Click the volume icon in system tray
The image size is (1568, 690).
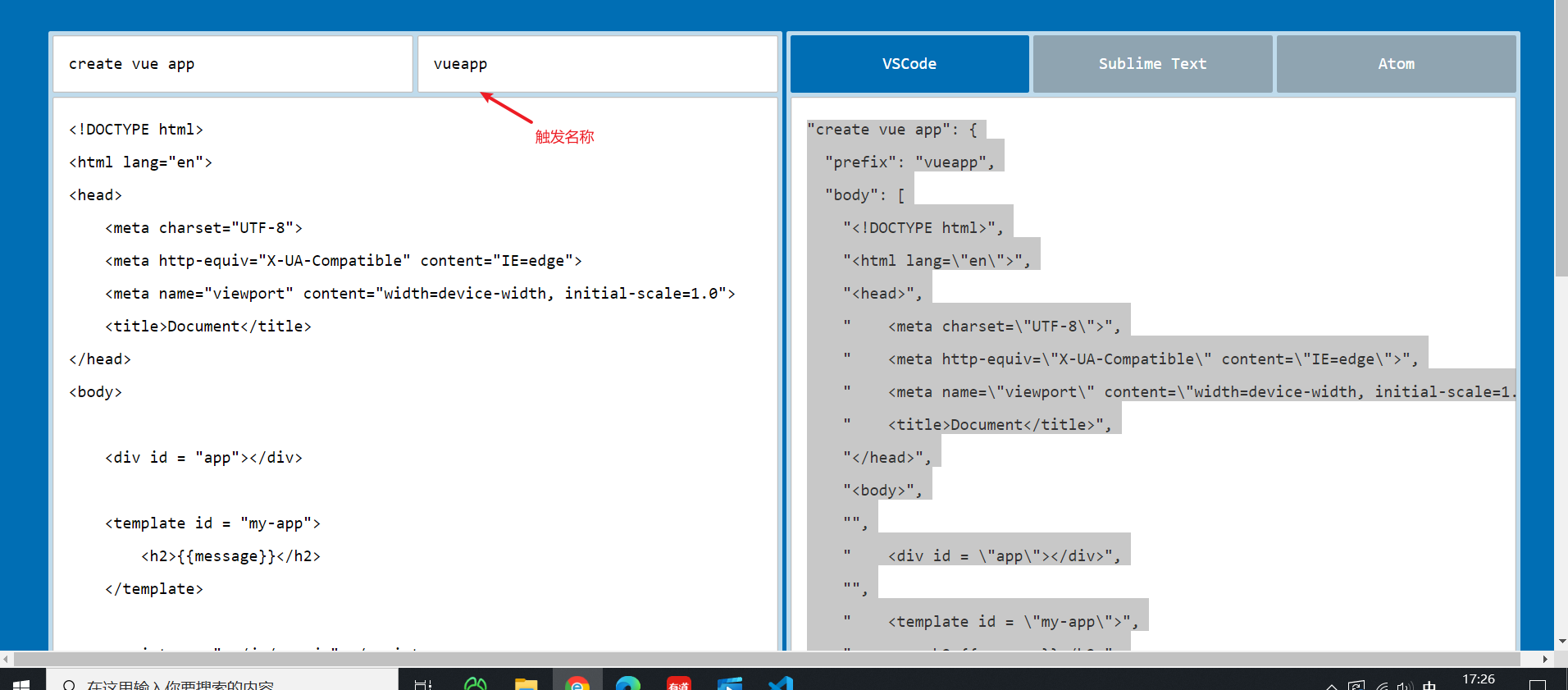tap(1405, 686)
